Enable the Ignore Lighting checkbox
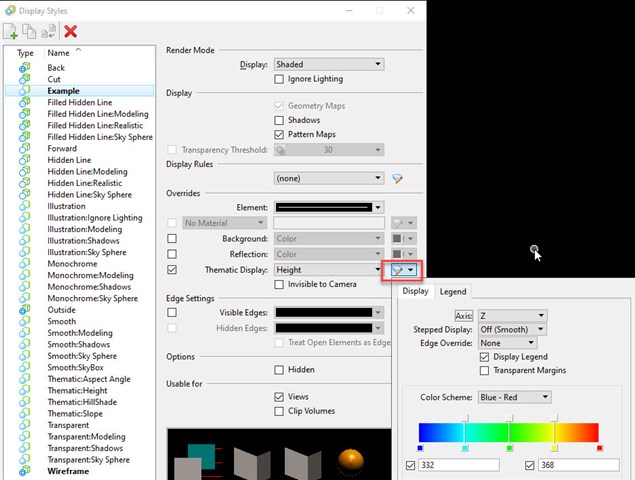The height and width of the screenshot is (480, 635). click(x=279, y=79)
